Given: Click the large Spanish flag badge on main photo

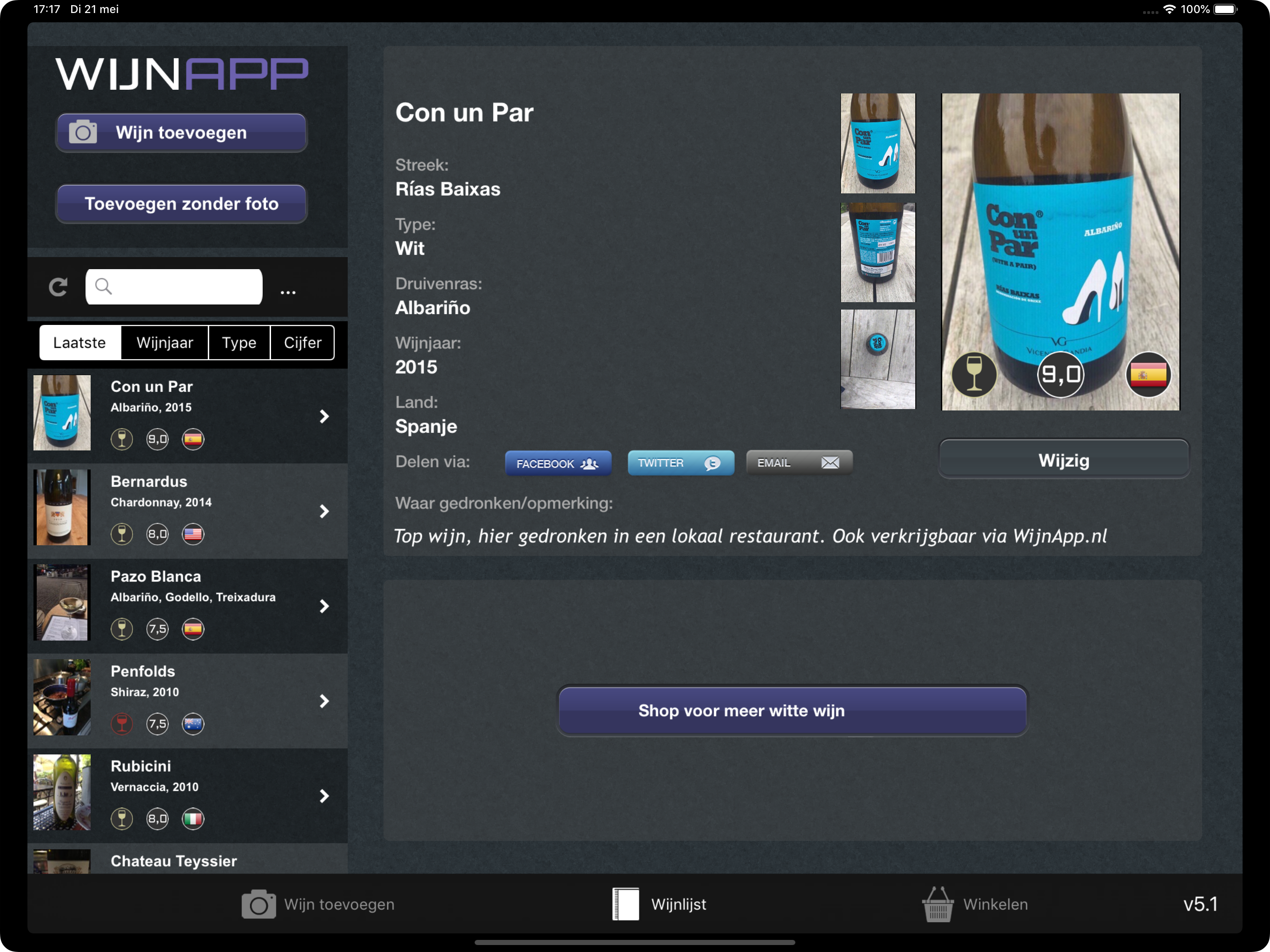Looking at the screenshot, I should coord(1148,374).
